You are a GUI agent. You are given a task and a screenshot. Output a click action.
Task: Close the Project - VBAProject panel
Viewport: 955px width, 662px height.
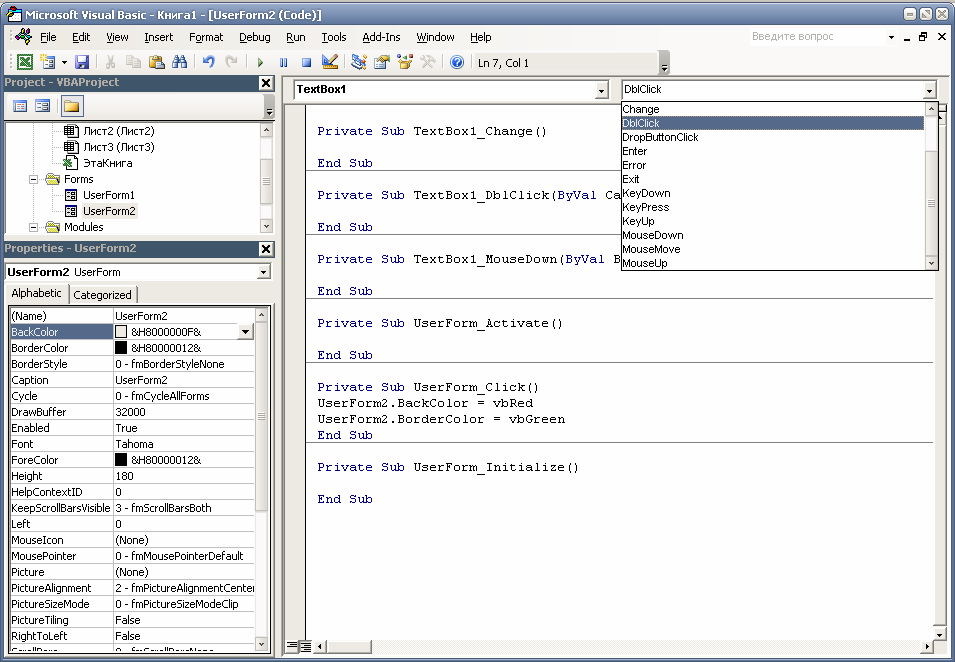(266, 83)
